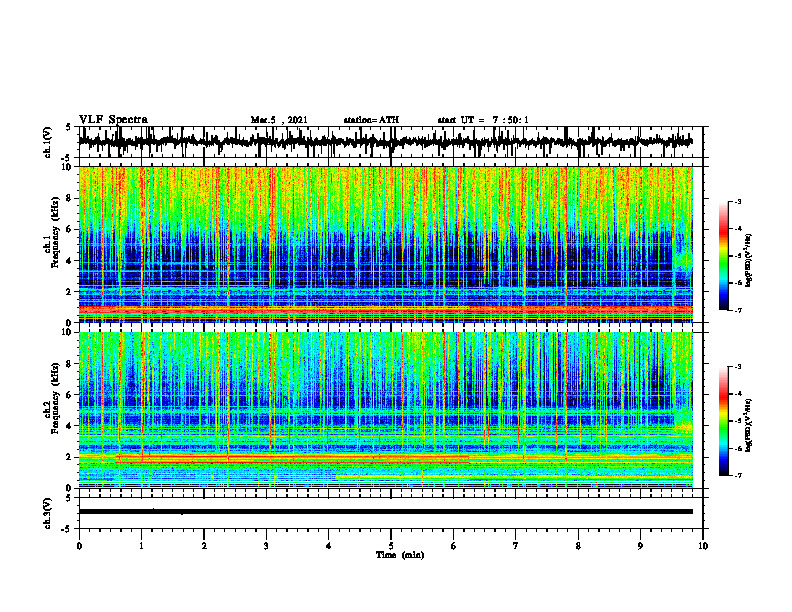Viewport: 792px width, 612px height.
Task: Click the ch.2 colorbar 'log(PSD)' label
Action: coord(749,425)
